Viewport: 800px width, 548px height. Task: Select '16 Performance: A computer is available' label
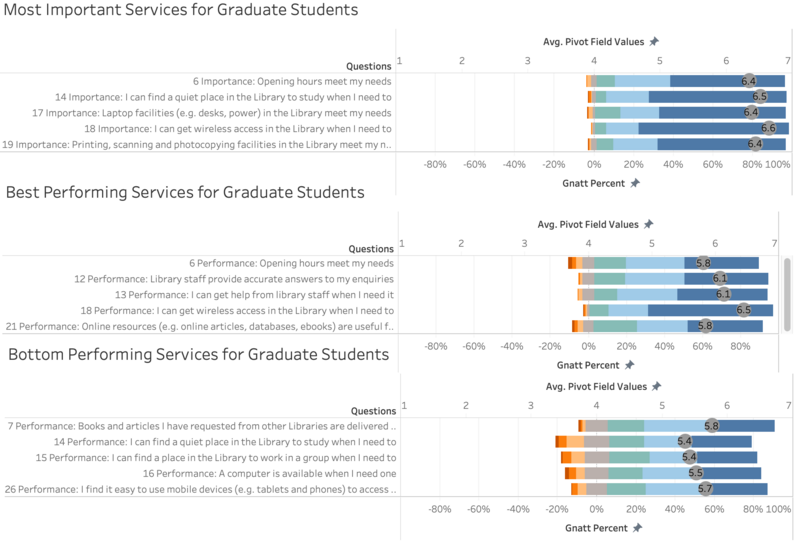click(269, 474)
